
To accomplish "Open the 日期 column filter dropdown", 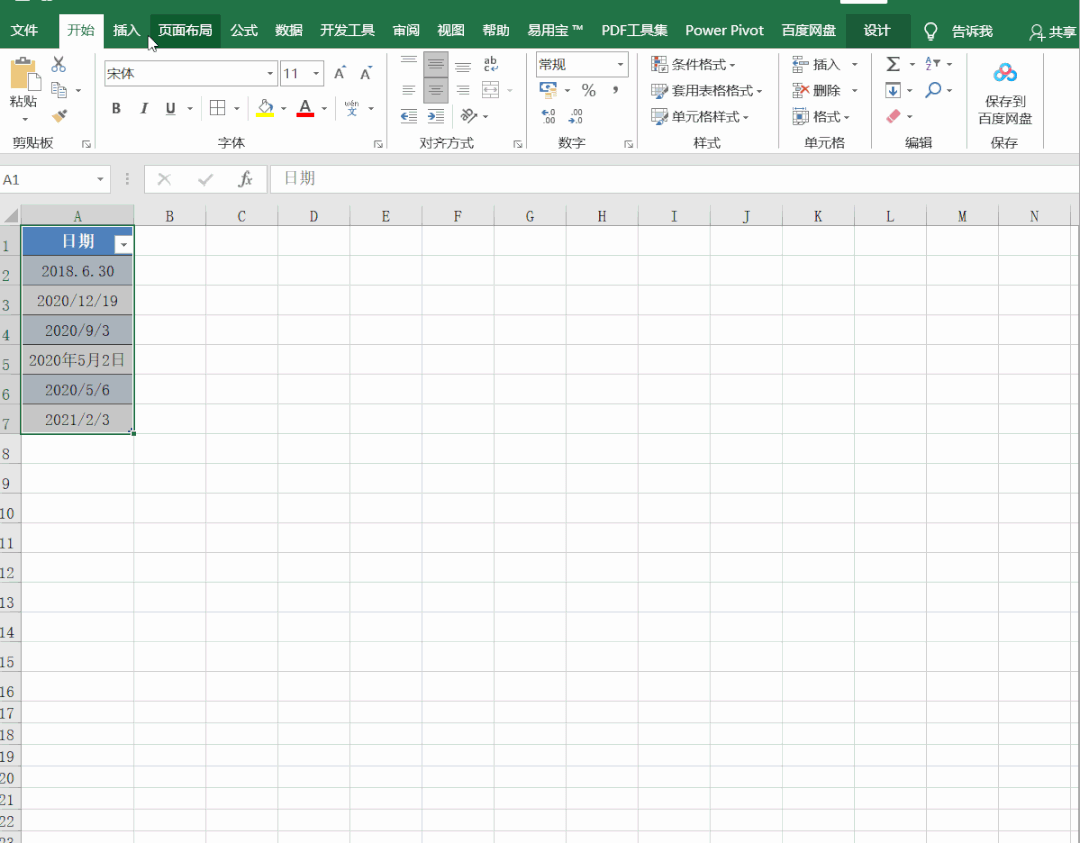I will coord(123,244).
